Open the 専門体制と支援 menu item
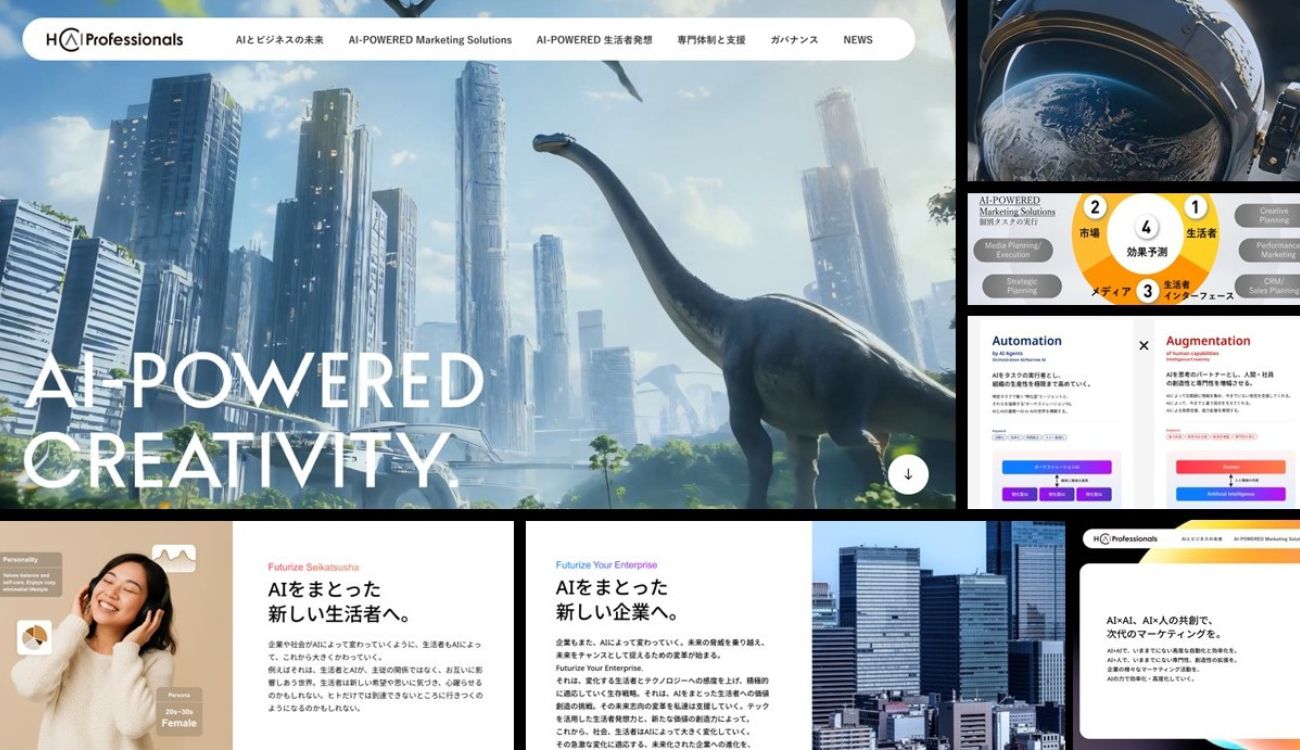 click(x=711, y=40)
